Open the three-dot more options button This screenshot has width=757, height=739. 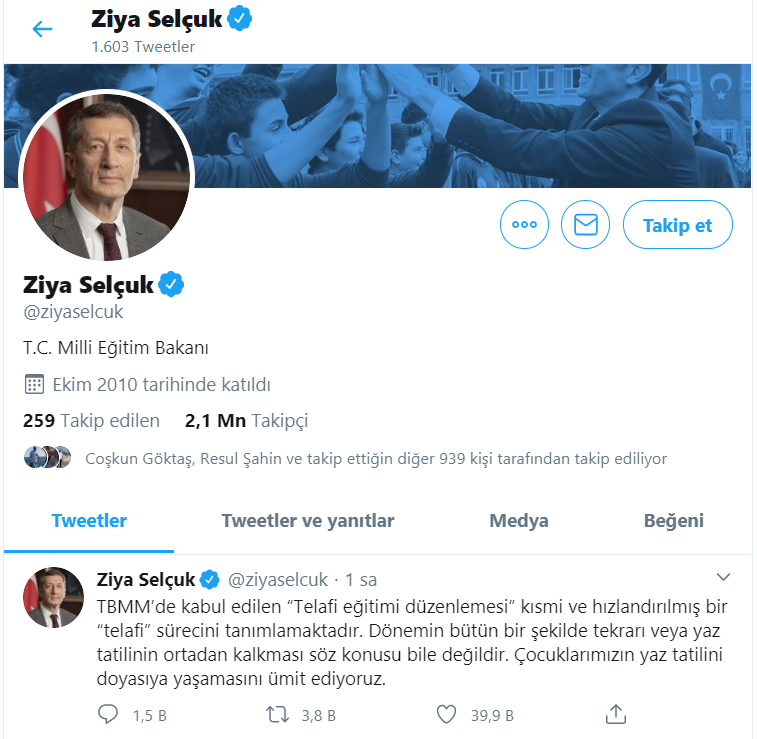[x=524, y=225]
